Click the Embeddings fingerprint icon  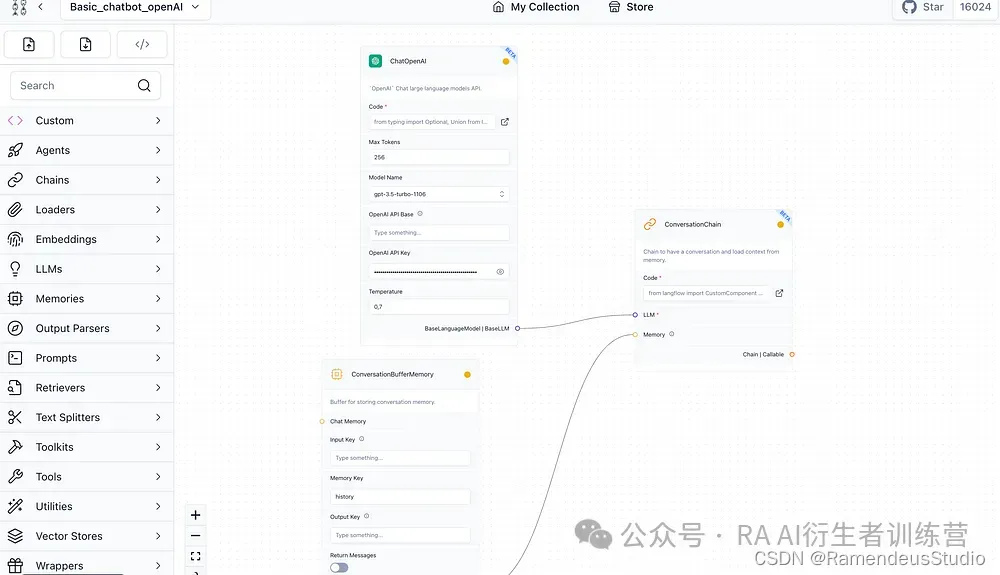coord(15,239)
